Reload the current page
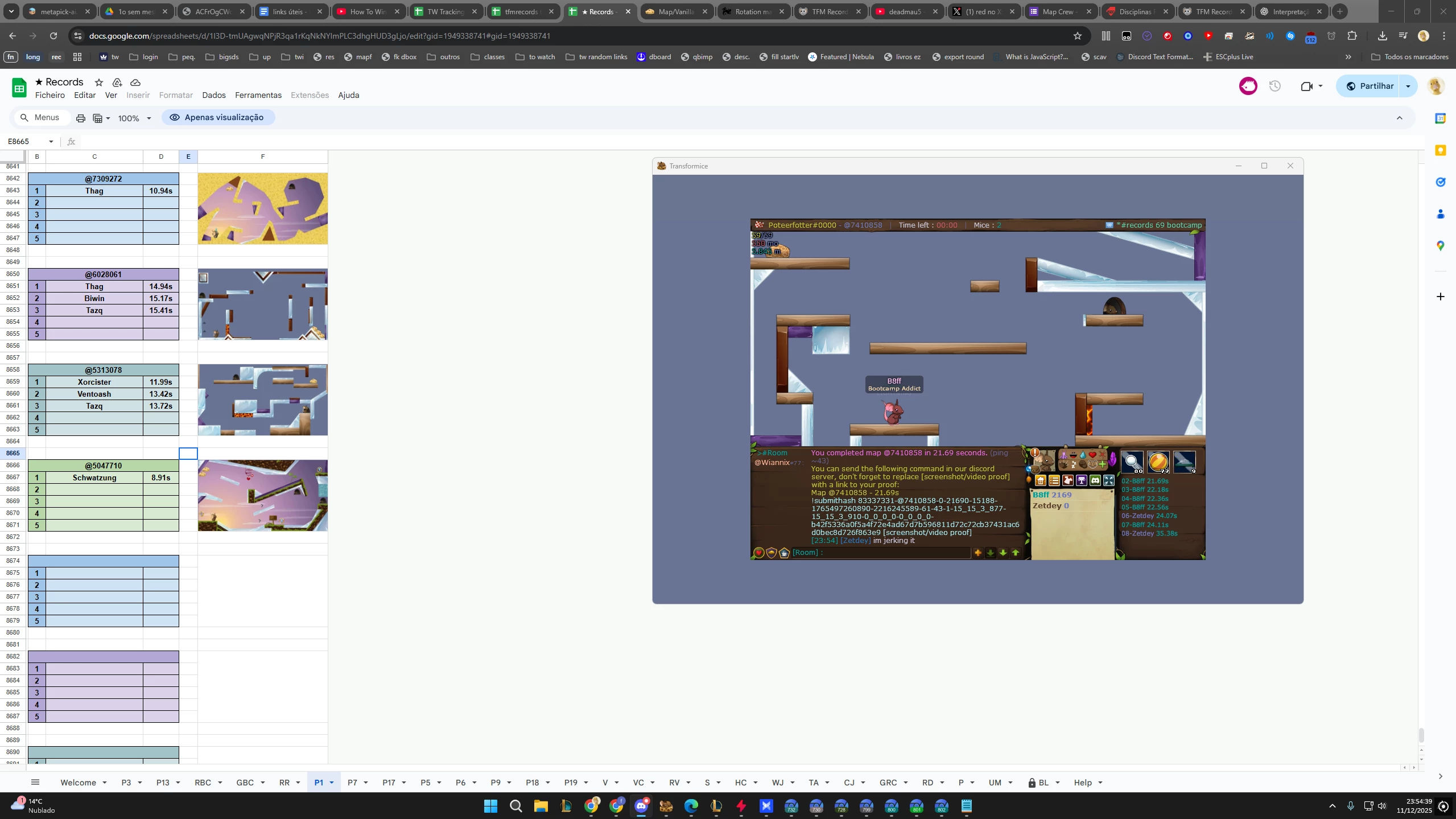Viewport: 1456px width, 819px height. click(53, 36)
